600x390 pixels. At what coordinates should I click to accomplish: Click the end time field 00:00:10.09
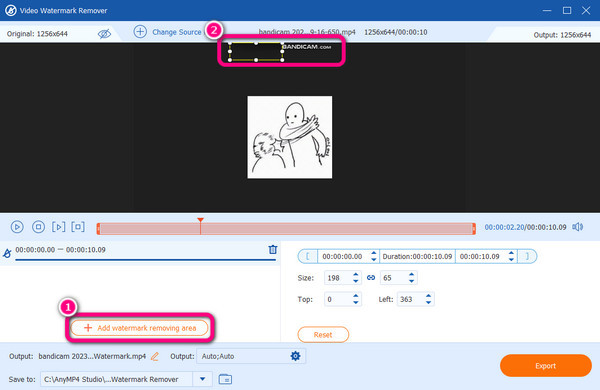[x=480, y=256]
